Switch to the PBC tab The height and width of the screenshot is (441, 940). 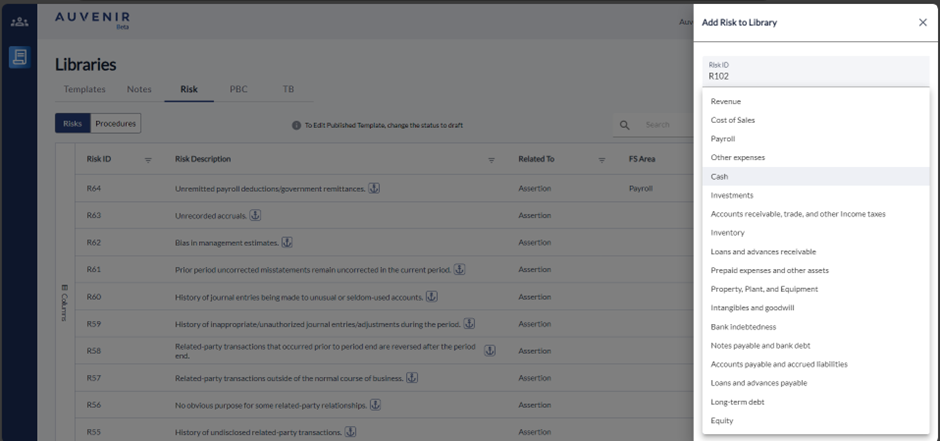click(x=238, y=89)
